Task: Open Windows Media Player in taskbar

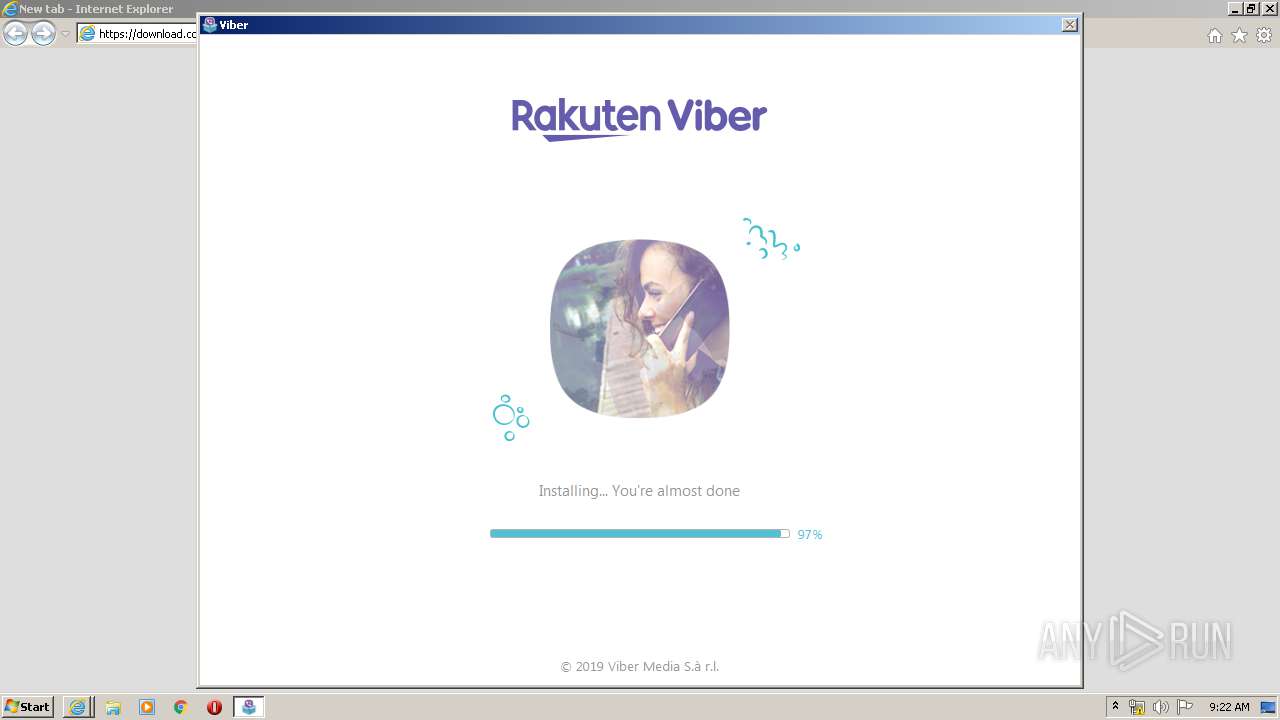Action: (x=147, y=707)
